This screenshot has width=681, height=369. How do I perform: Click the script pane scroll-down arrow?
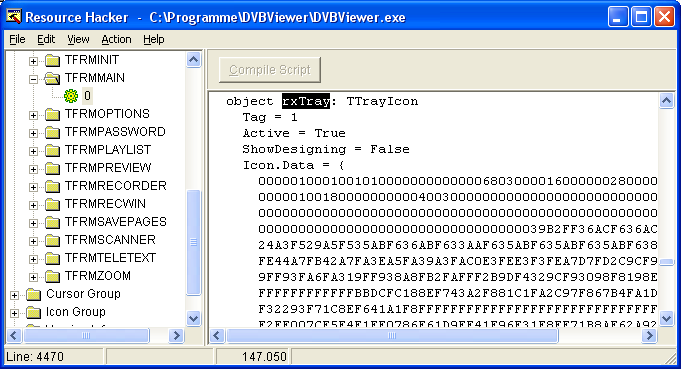667,318
